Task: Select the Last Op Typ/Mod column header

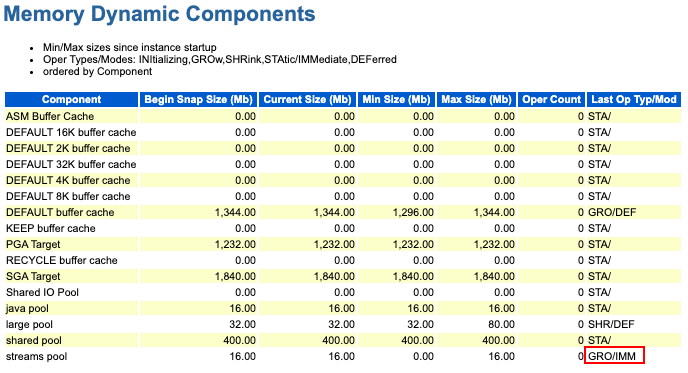Action: 634,100
